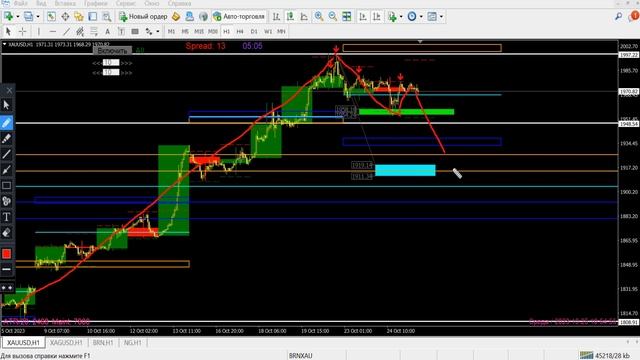Select the blue pen overlay tool
Viewport: 640px width, 360px height.
point(7,122)
